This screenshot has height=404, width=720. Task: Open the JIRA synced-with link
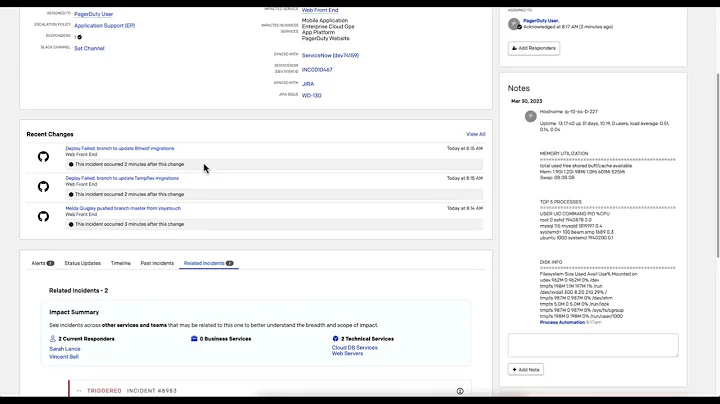tap(308, 84)
